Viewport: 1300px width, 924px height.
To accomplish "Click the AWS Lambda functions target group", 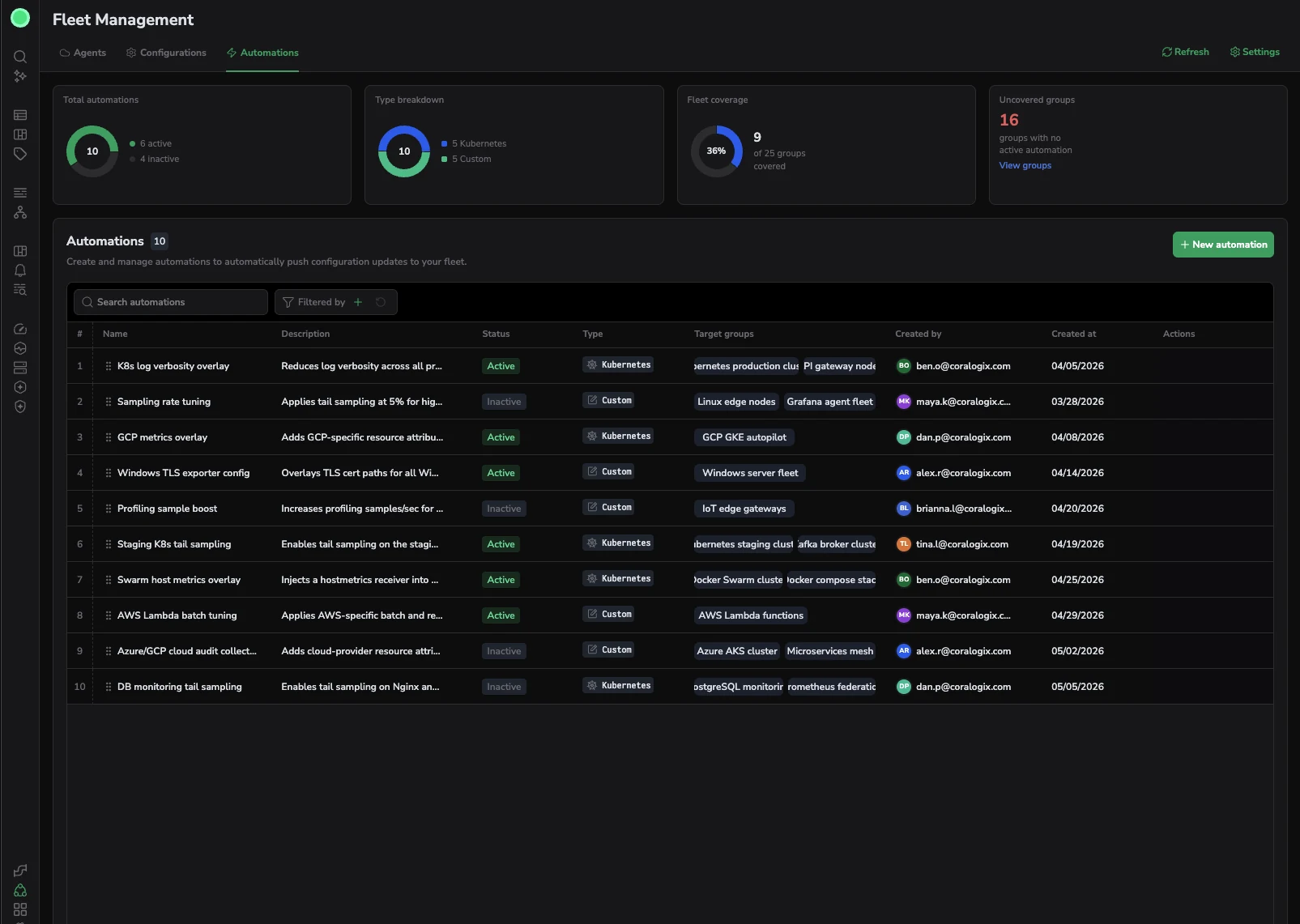I will click(x=751, y=615).
